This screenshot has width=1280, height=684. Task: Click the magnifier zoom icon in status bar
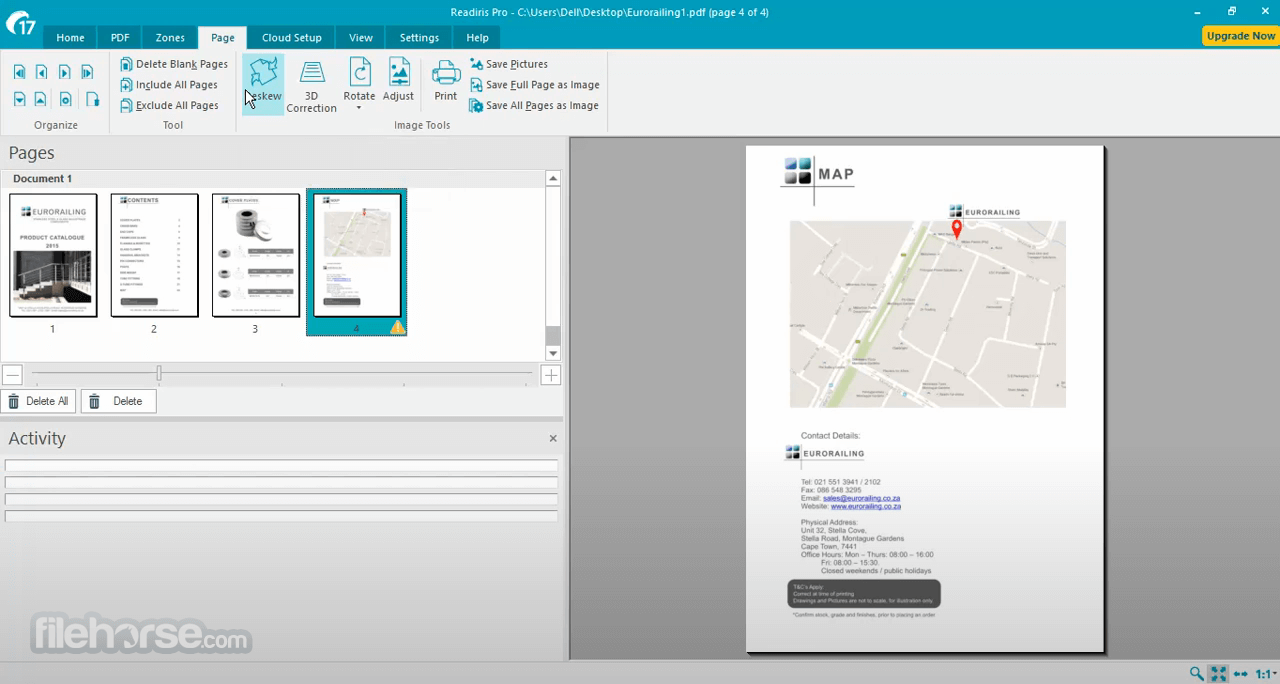(1197, 674)
